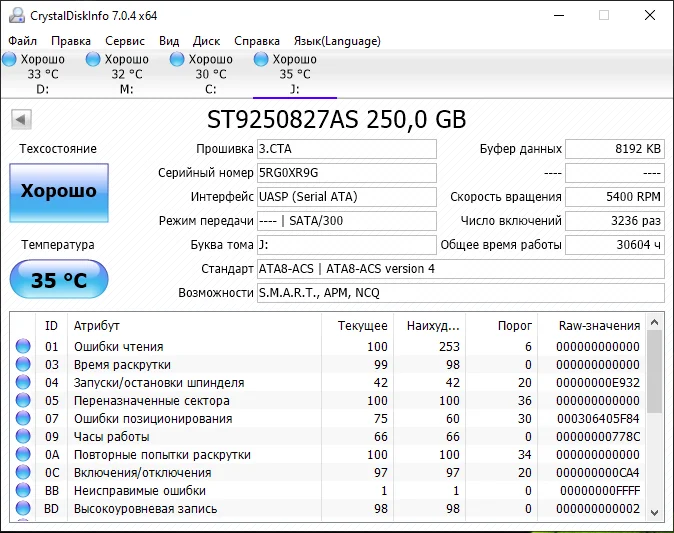Select the Ошибки чтения attribute row text

119,346
